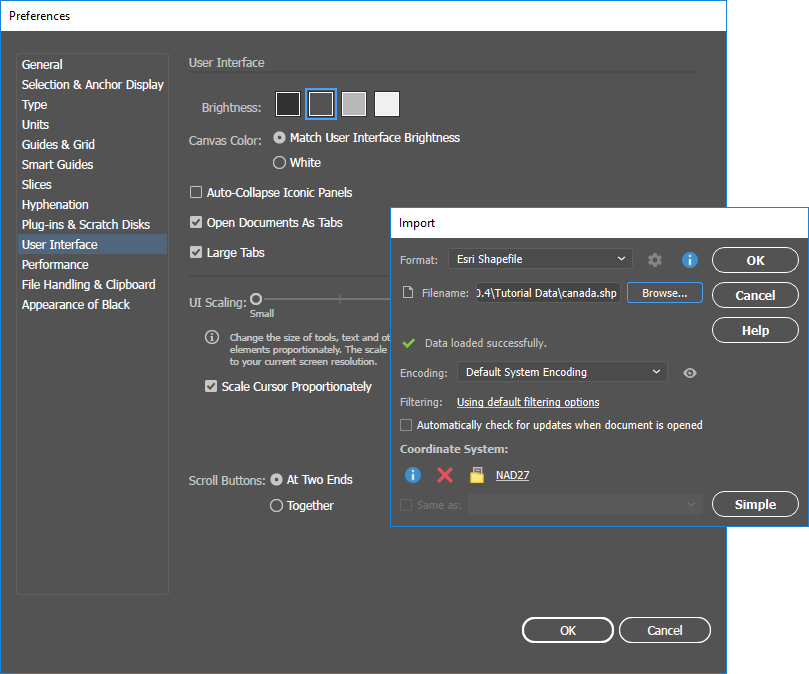
Task: Click OK in Import dialog
Action: click(755, 260)
